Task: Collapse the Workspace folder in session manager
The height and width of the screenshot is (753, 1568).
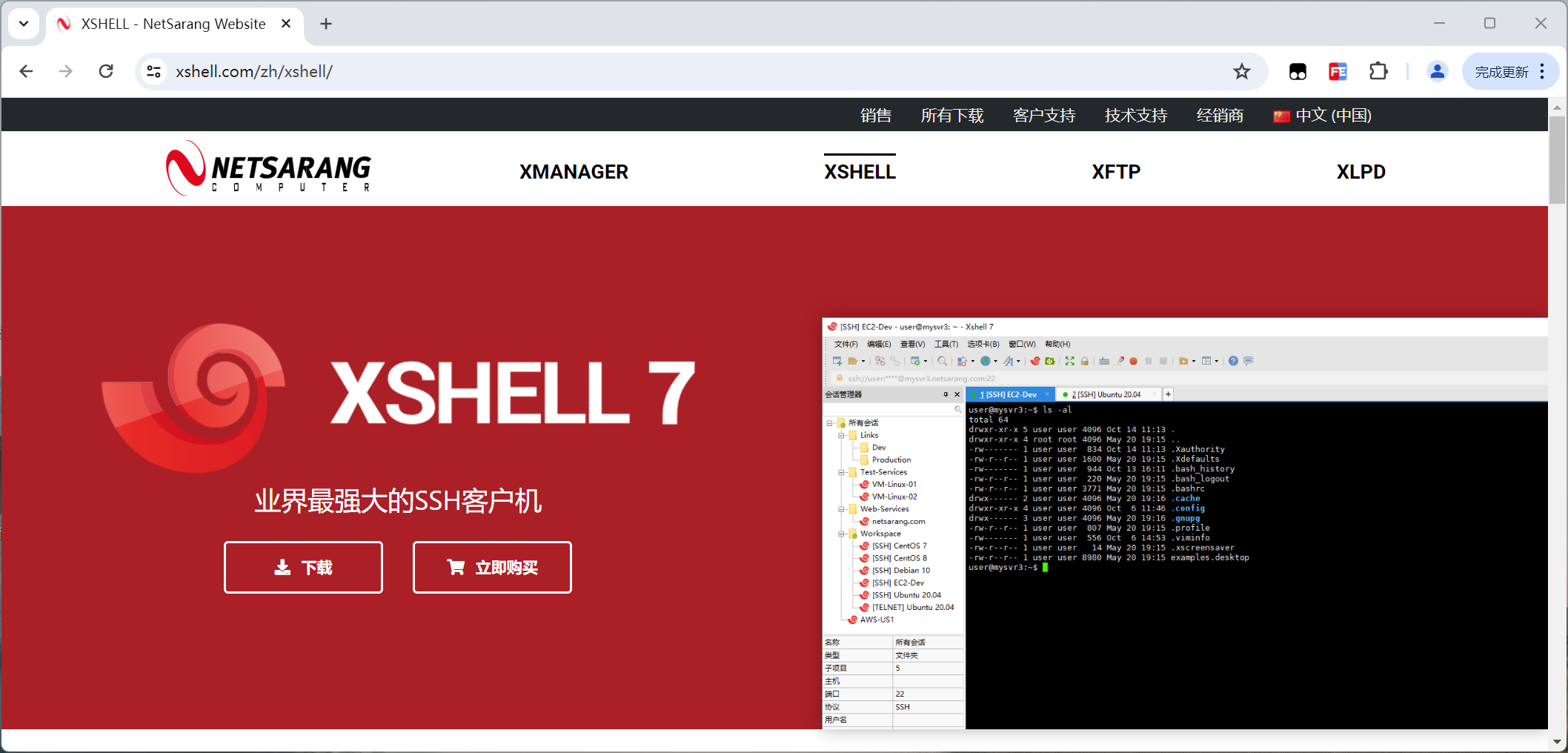Action: tap(840, 533)
